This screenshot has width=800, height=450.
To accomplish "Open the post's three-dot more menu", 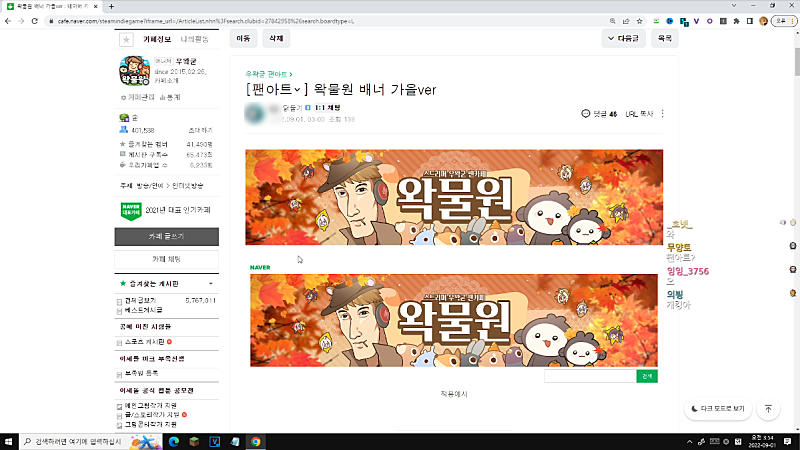I will pyautogui.click(x=662, y=114).
